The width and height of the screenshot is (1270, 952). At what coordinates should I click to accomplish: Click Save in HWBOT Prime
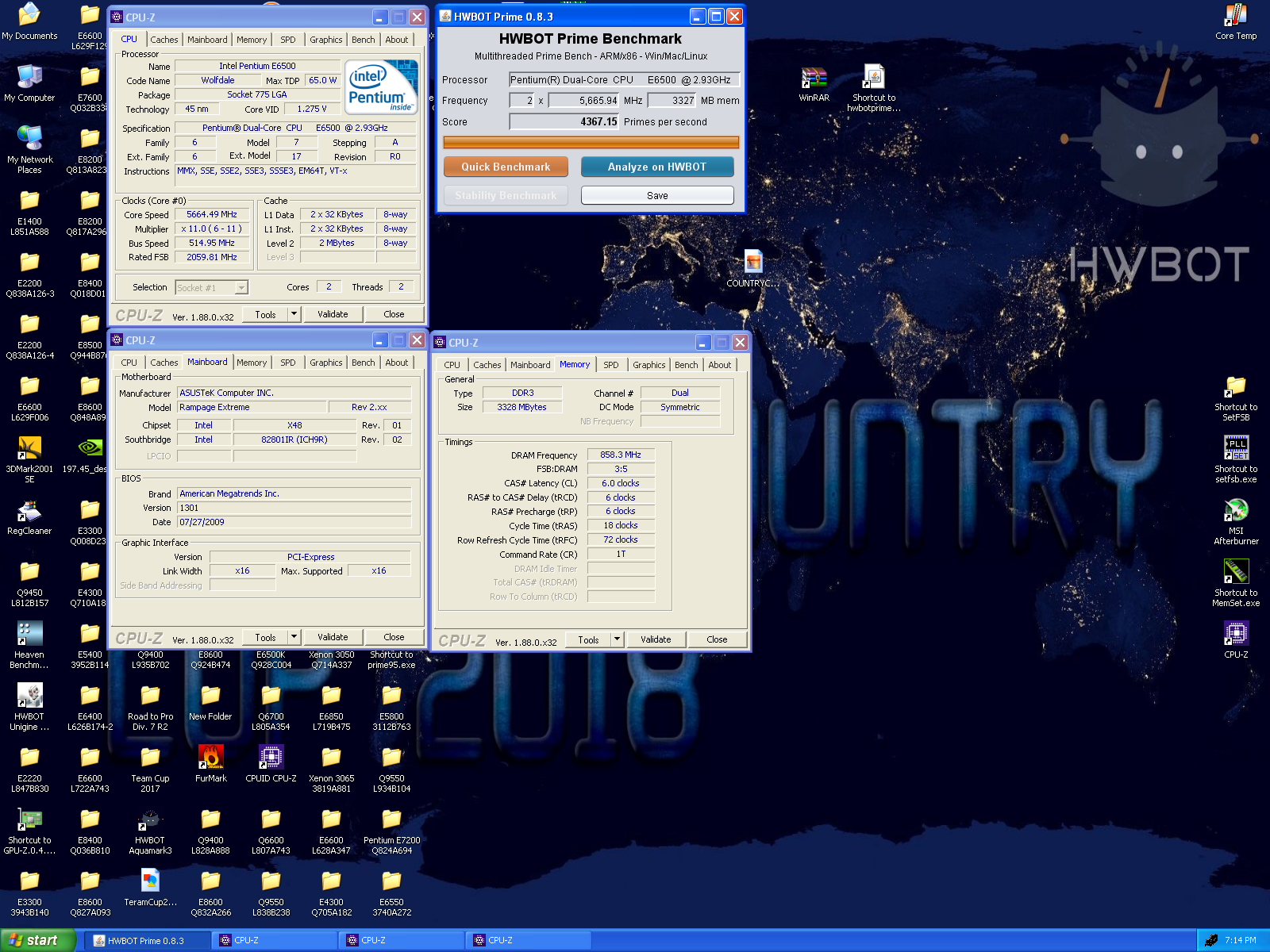pyautogui.click(x=657, y=195)
